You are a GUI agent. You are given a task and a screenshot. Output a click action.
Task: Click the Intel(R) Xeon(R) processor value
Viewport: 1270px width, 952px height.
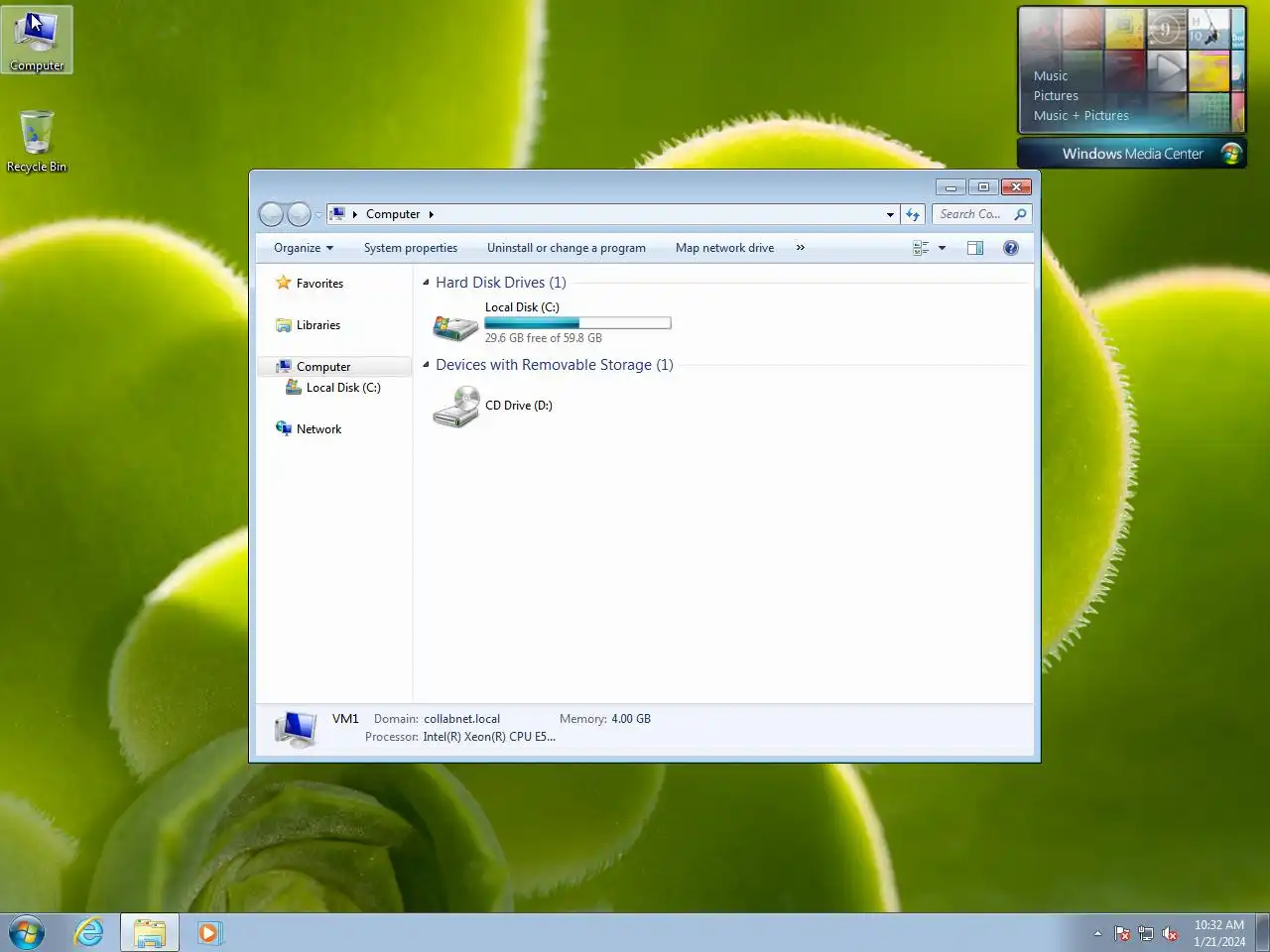pyautogui.click(x=489, y=737)
